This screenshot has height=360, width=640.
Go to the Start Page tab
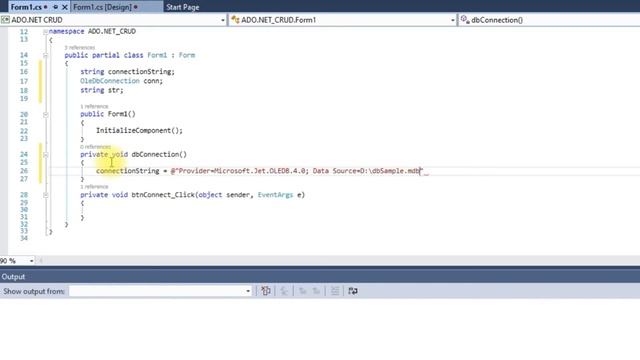point(182,7)
